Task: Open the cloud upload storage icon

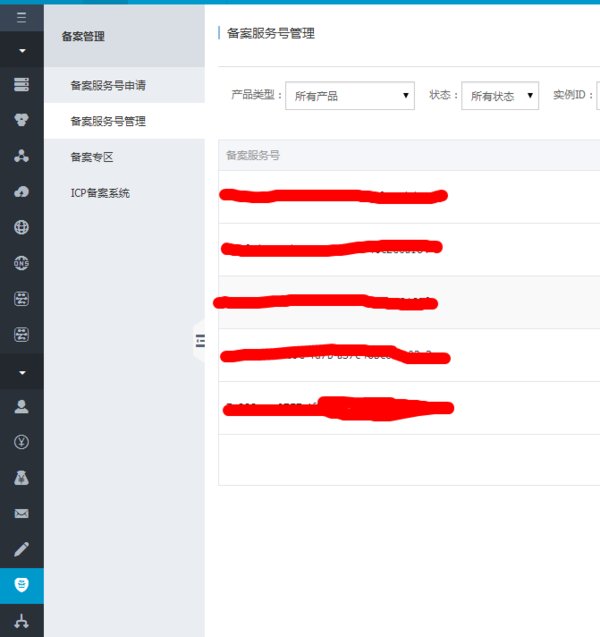Action: pos(22,191)
